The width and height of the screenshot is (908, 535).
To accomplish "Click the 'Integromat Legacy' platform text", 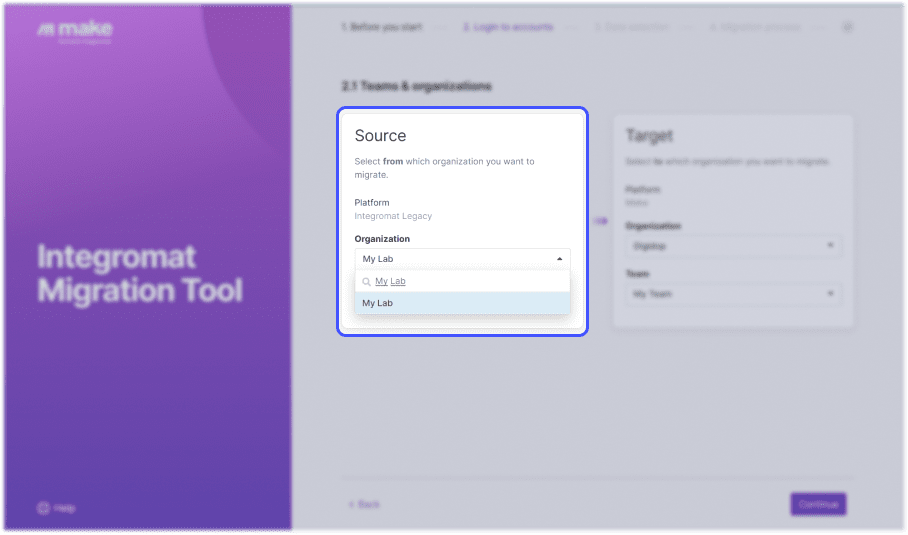I will coord(393,216).
